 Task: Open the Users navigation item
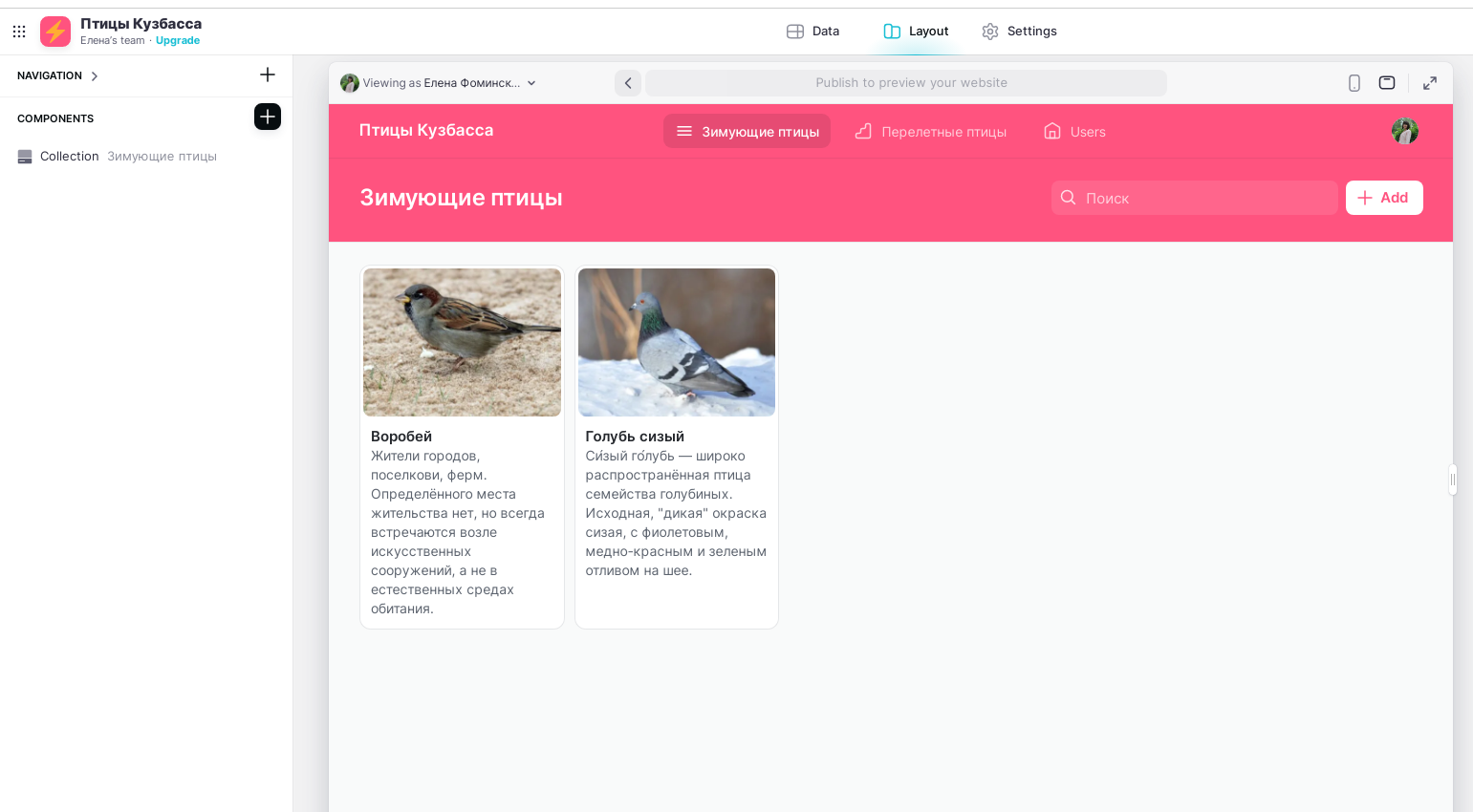click(1075, 132)
